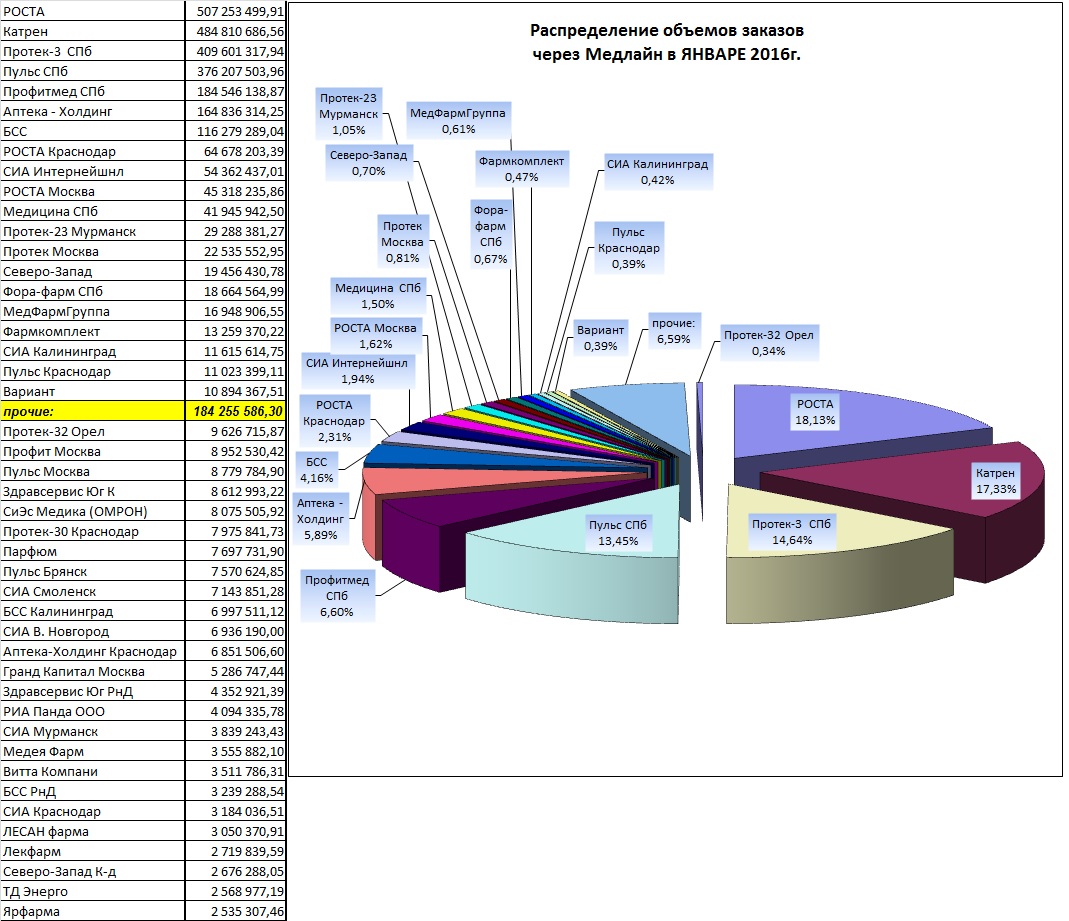
Task: Click the Протек-32 Орел 0,34% label
Action: pyautogui.click(x=768, y=343)
